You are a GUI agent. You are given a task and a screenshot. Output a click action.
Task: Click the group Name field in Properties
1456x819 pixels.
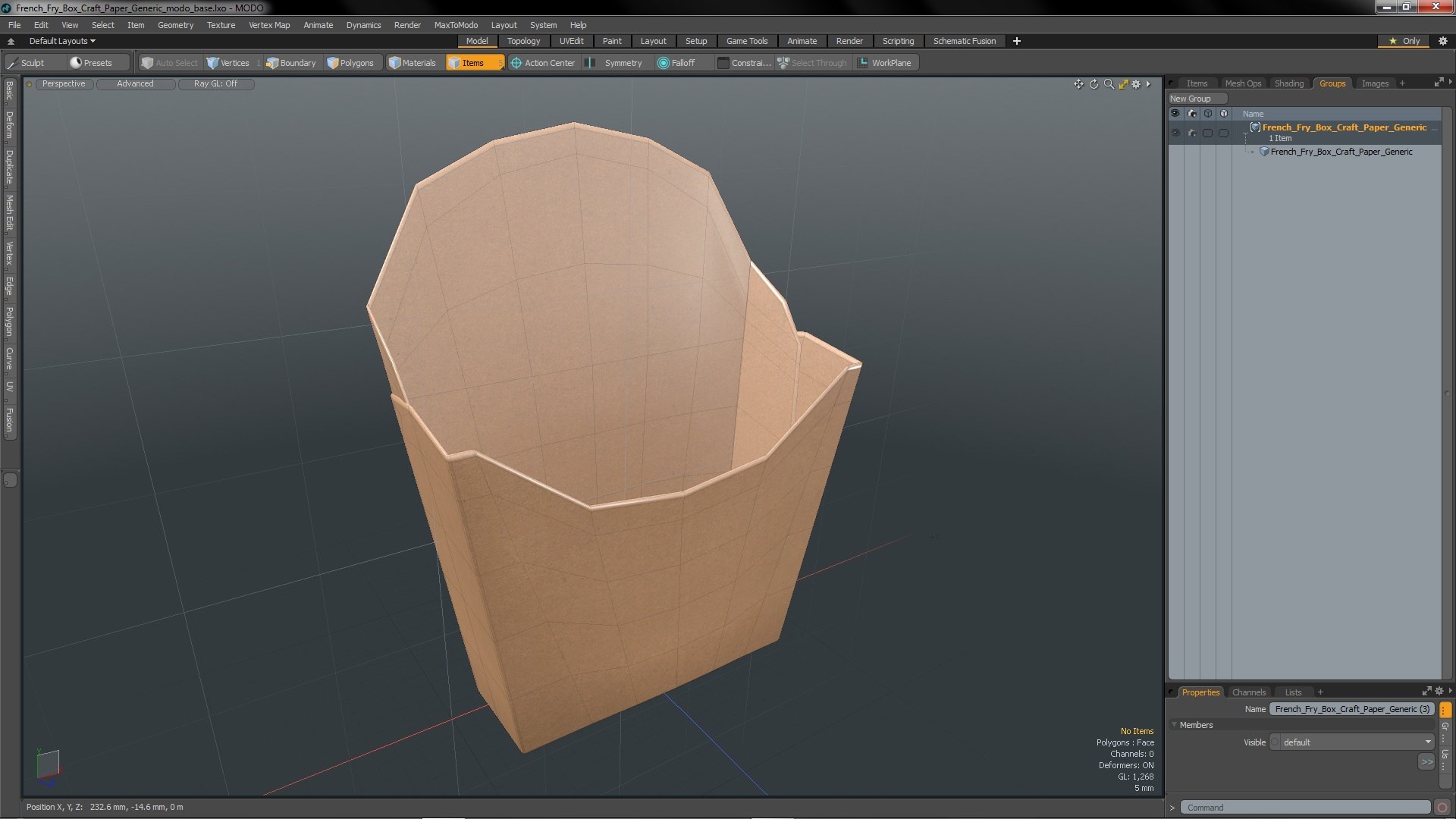1351,709
